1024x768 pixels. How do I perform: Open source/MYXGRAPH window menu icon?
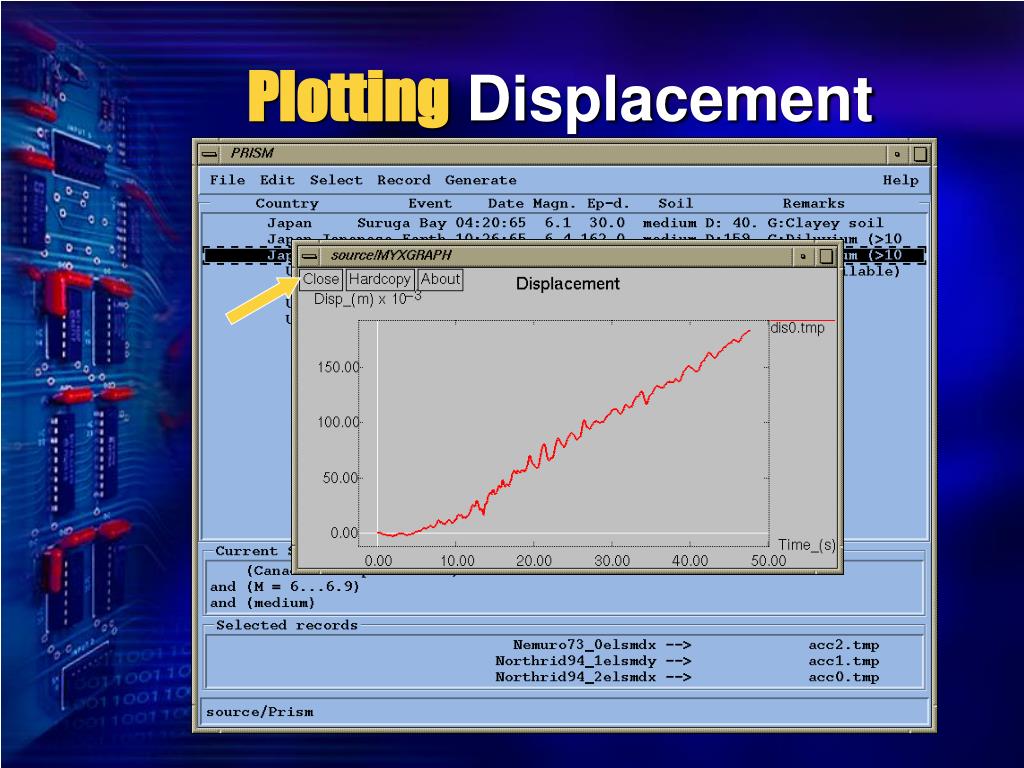point(310,256)
